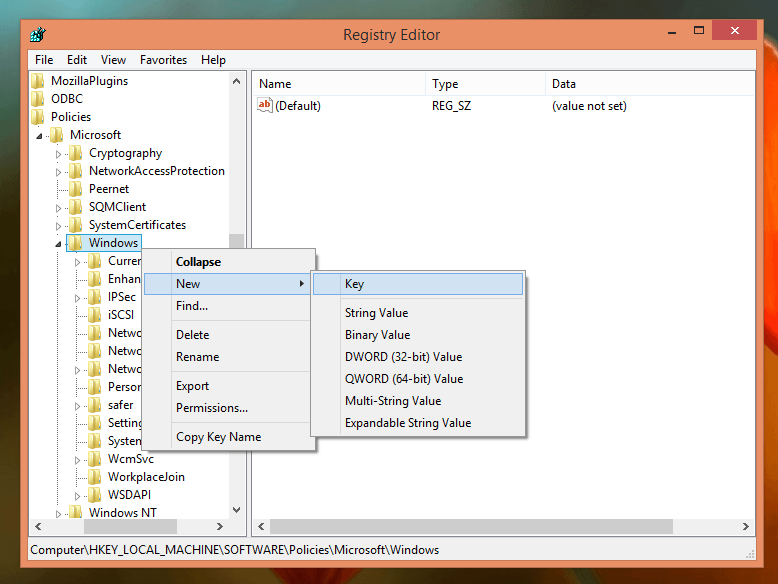Expand the SystemCertificates node arrow
Viewport: 778px width, 584px height.
(59, 225)
